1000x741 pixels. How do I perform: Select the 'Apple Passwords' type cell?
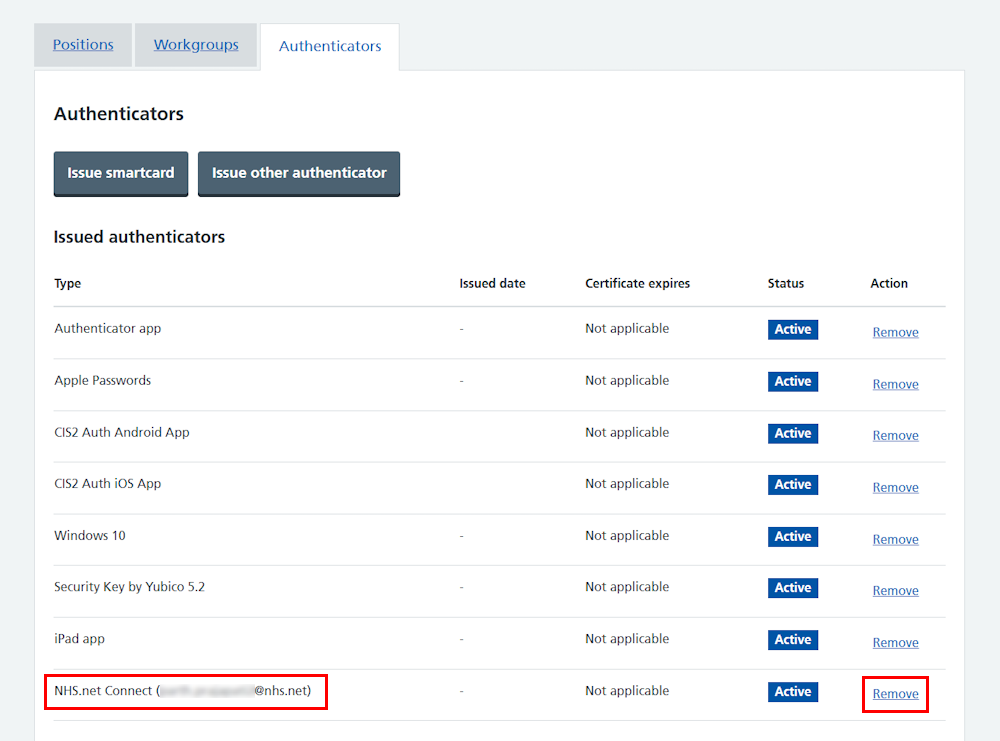[103, 380]
